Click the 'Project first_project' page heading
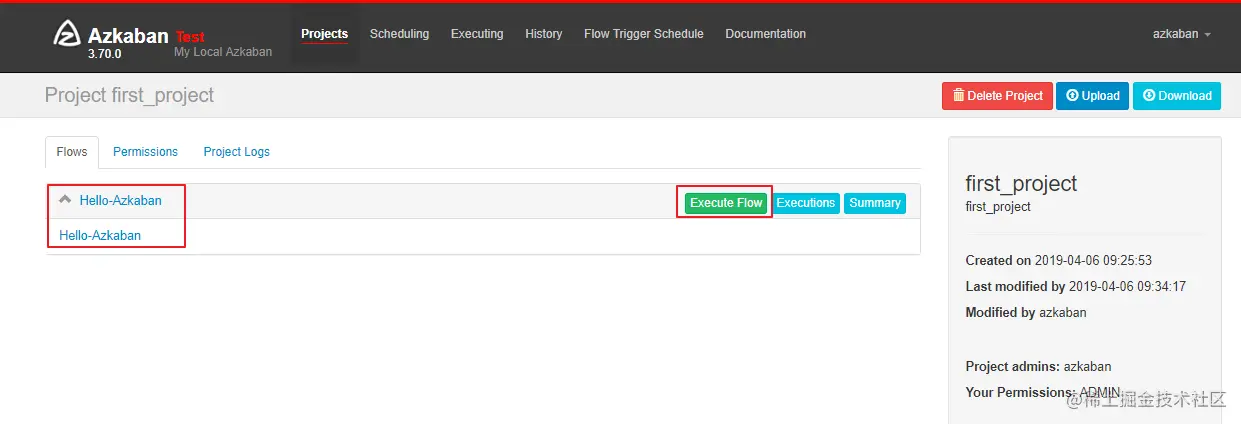The width and height of the screenshot is (1241, 424). (129, 96)
